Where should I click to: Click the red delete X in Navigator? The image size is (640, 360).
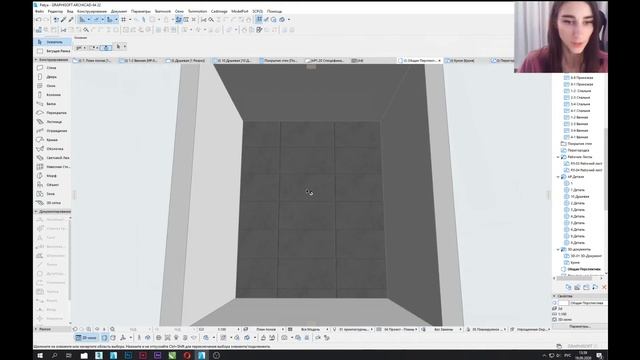coord(604,287)
